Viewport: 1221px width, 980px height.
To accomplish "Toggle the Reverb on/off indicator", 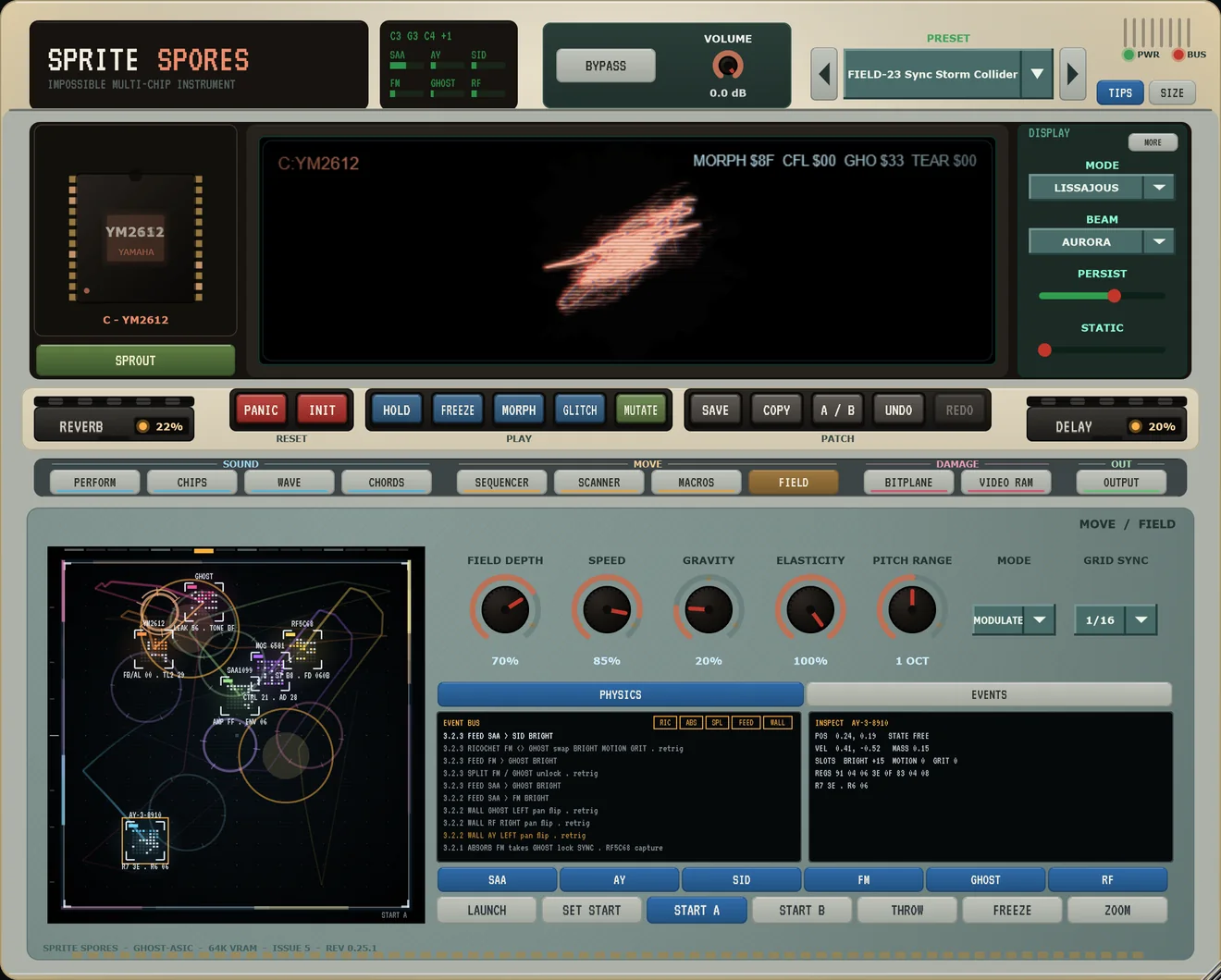I will pos(142,426).
